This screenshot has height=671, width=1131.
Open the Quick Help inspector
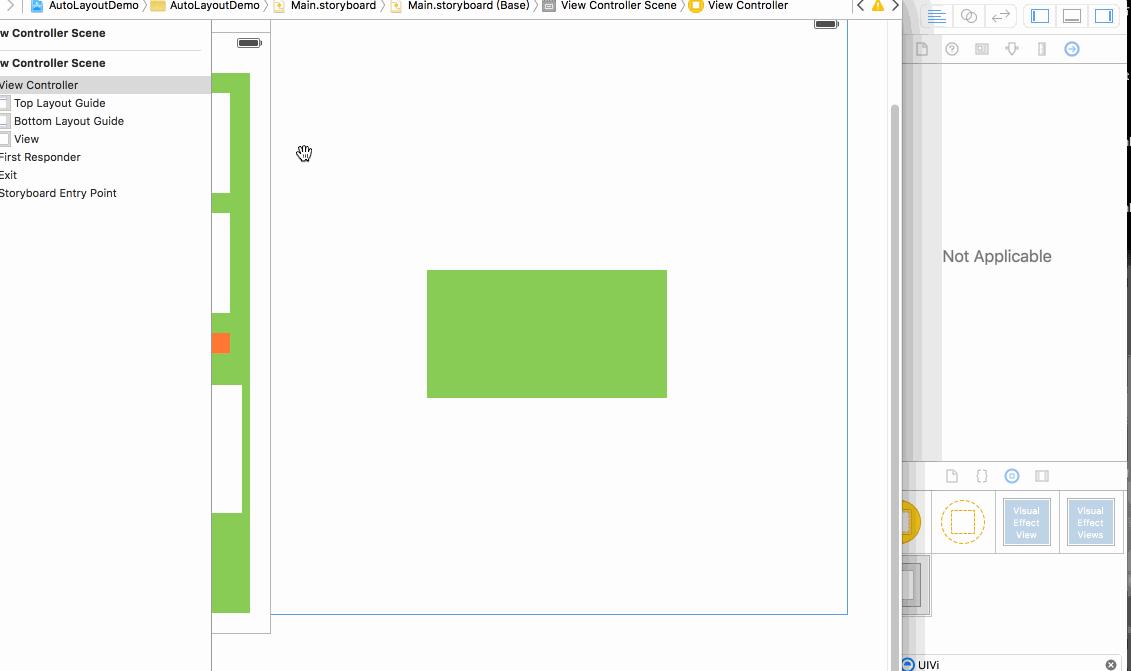coord(952,49)
